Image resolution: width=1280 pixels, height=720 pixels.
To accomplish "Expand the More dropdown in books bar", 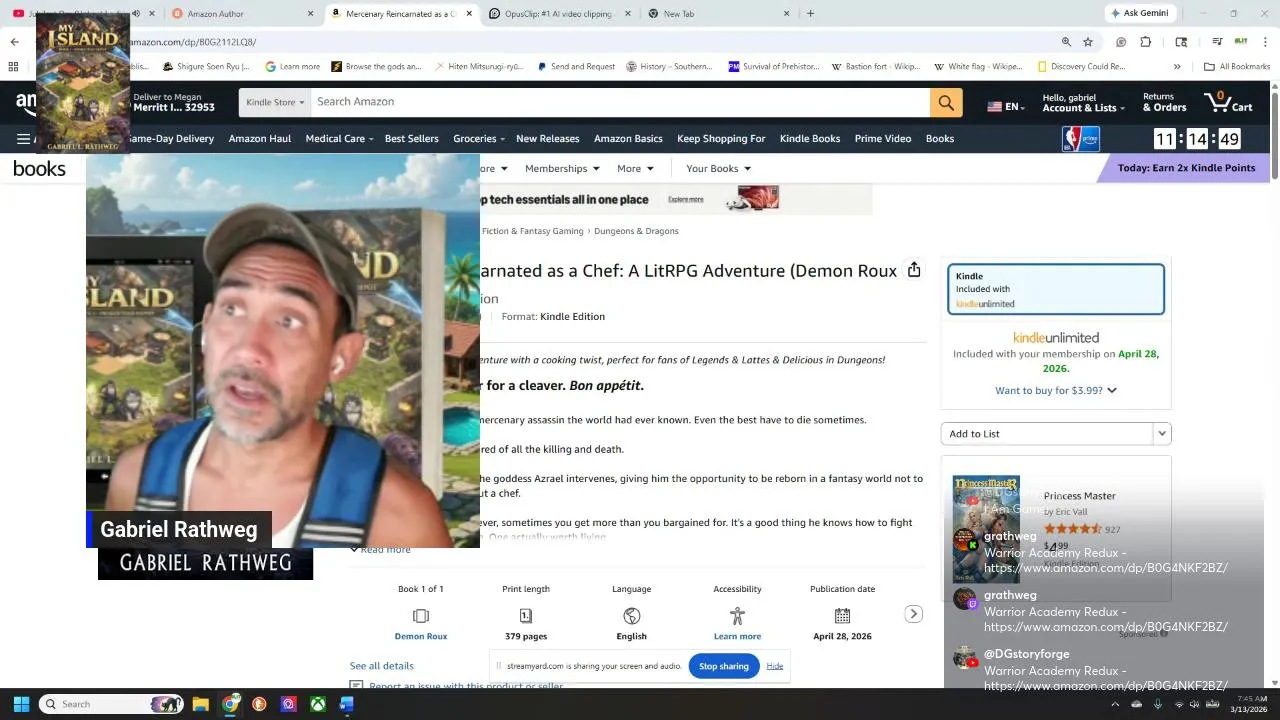I will click(x=635, y=169).
